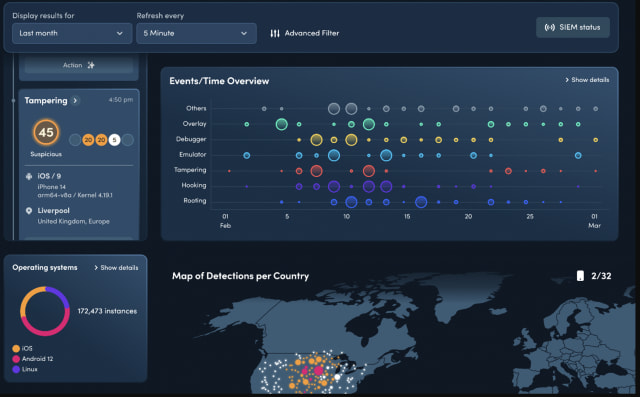Click the Action button in the left card
640x397 pixels.
79,65
